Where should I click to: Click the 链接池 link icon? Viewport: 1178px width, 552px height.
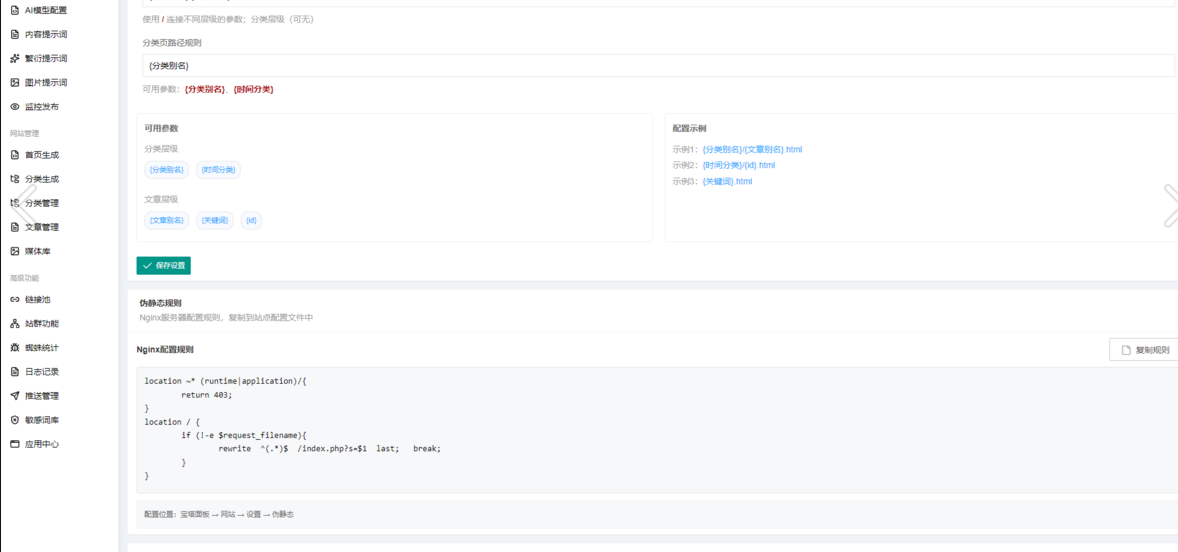[x=15, y=299]
